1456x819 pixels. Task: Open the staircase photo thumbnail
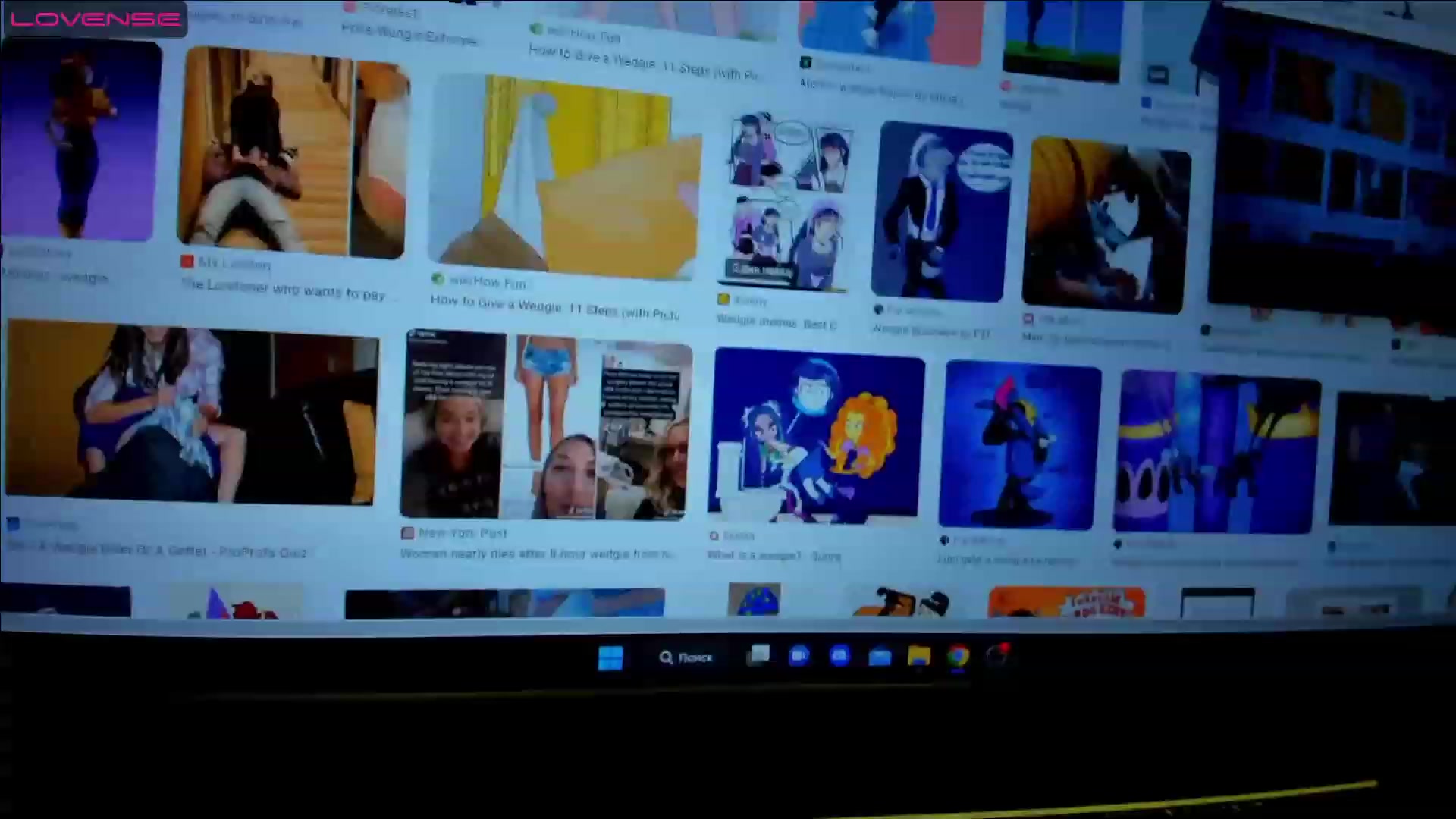click(293, 152)
